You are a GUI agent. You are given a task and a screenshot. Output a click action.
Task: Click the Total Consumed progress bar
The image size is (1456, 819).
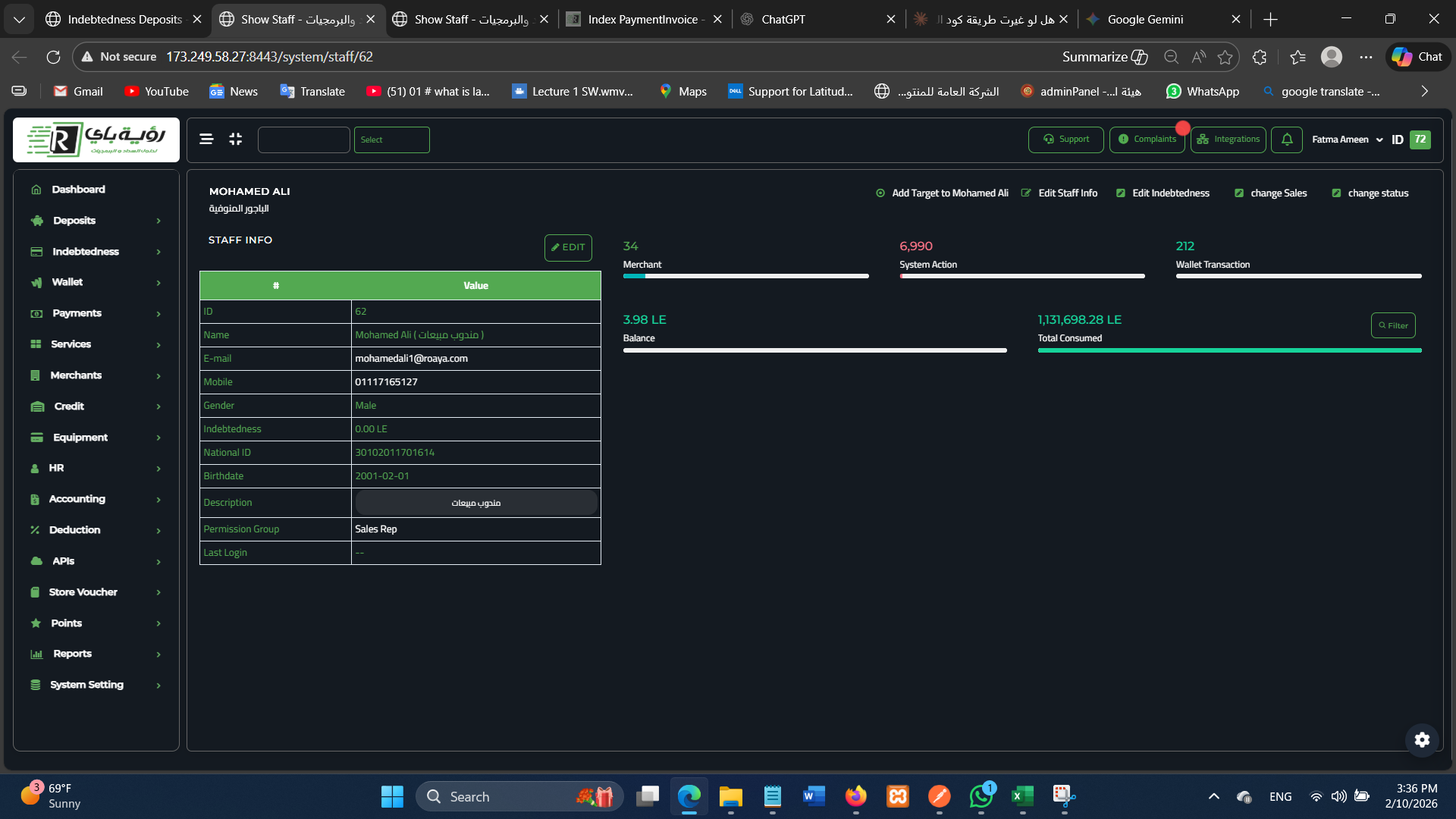(x=1229, y=350)
